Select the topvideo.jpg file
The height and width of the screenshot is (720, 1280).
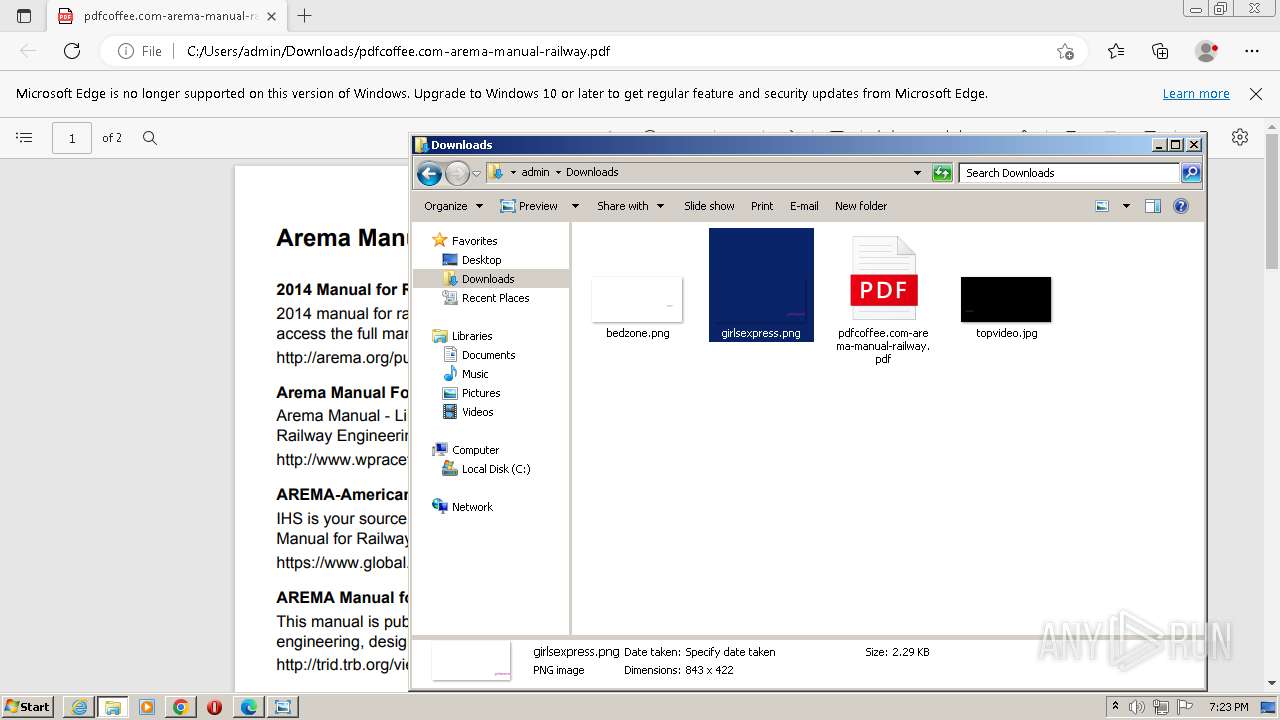click(1006, 308)
